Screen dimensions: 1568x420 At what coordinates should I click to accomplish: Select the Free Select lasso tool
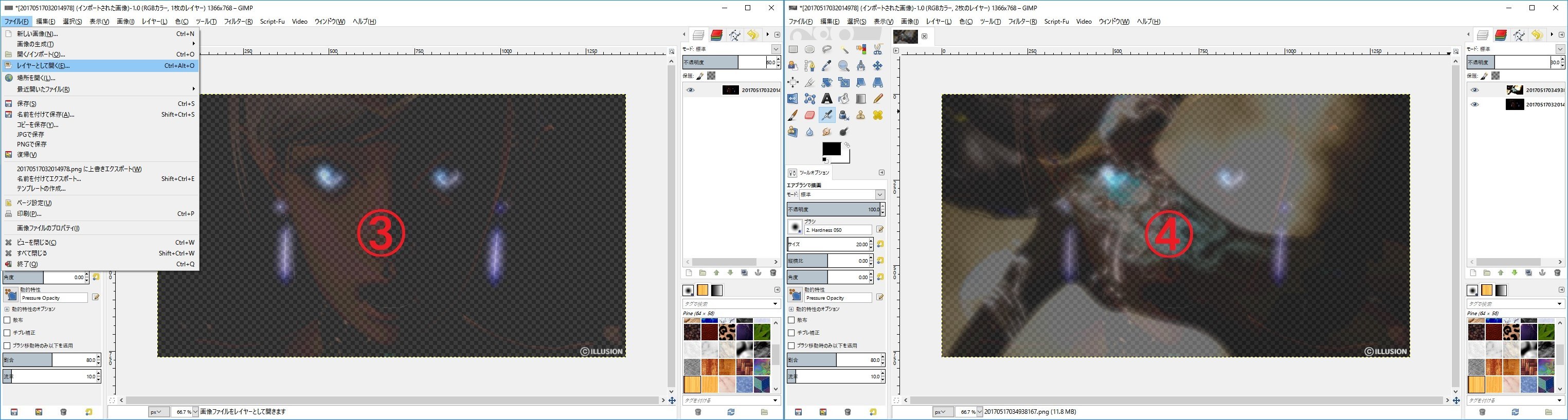click(826, 49)
